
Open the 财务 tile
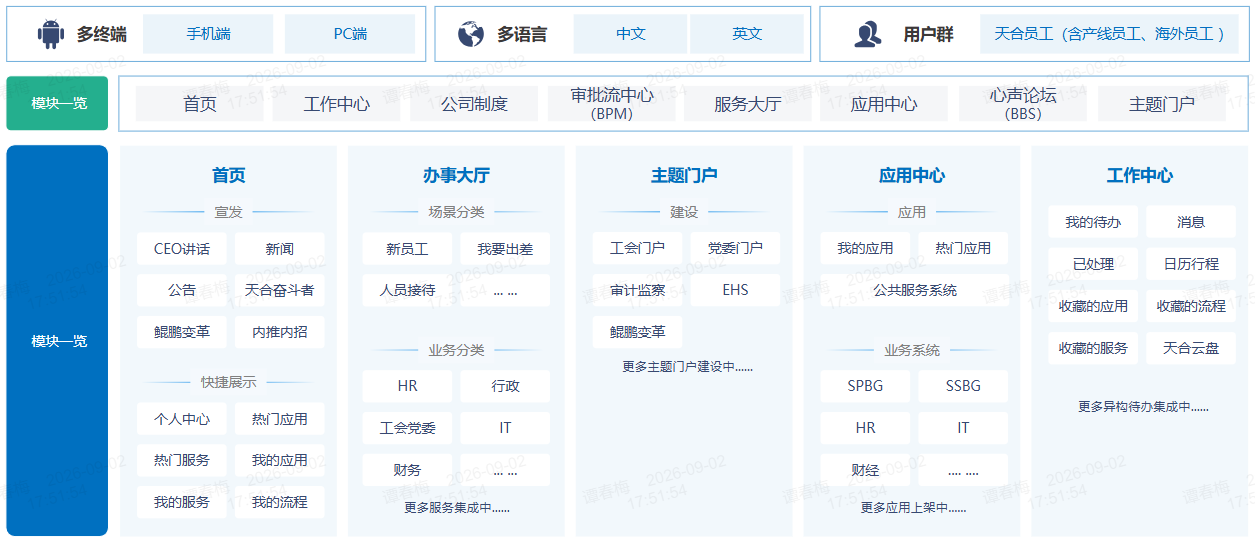coord(407,470)
